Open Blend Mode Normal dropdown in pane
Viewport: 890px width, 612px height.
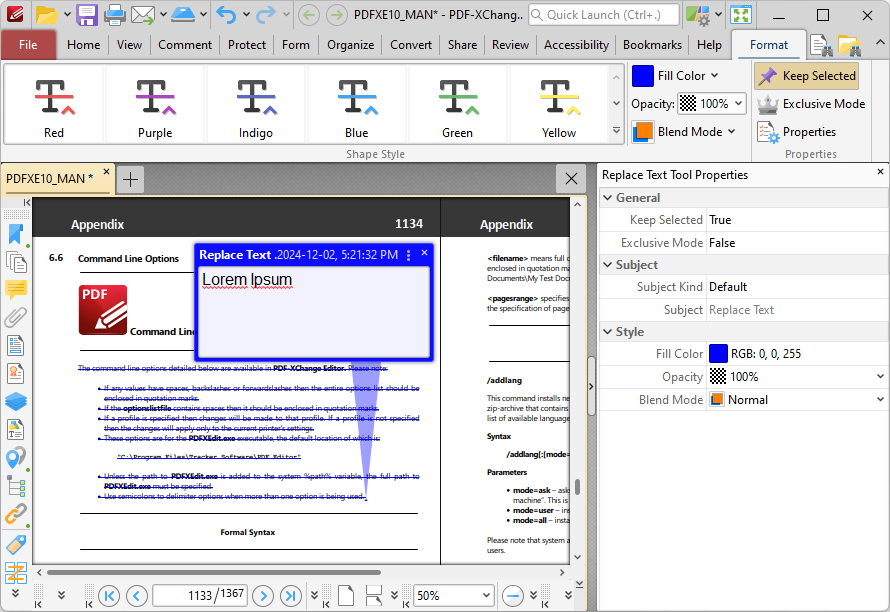coord(880,400)
